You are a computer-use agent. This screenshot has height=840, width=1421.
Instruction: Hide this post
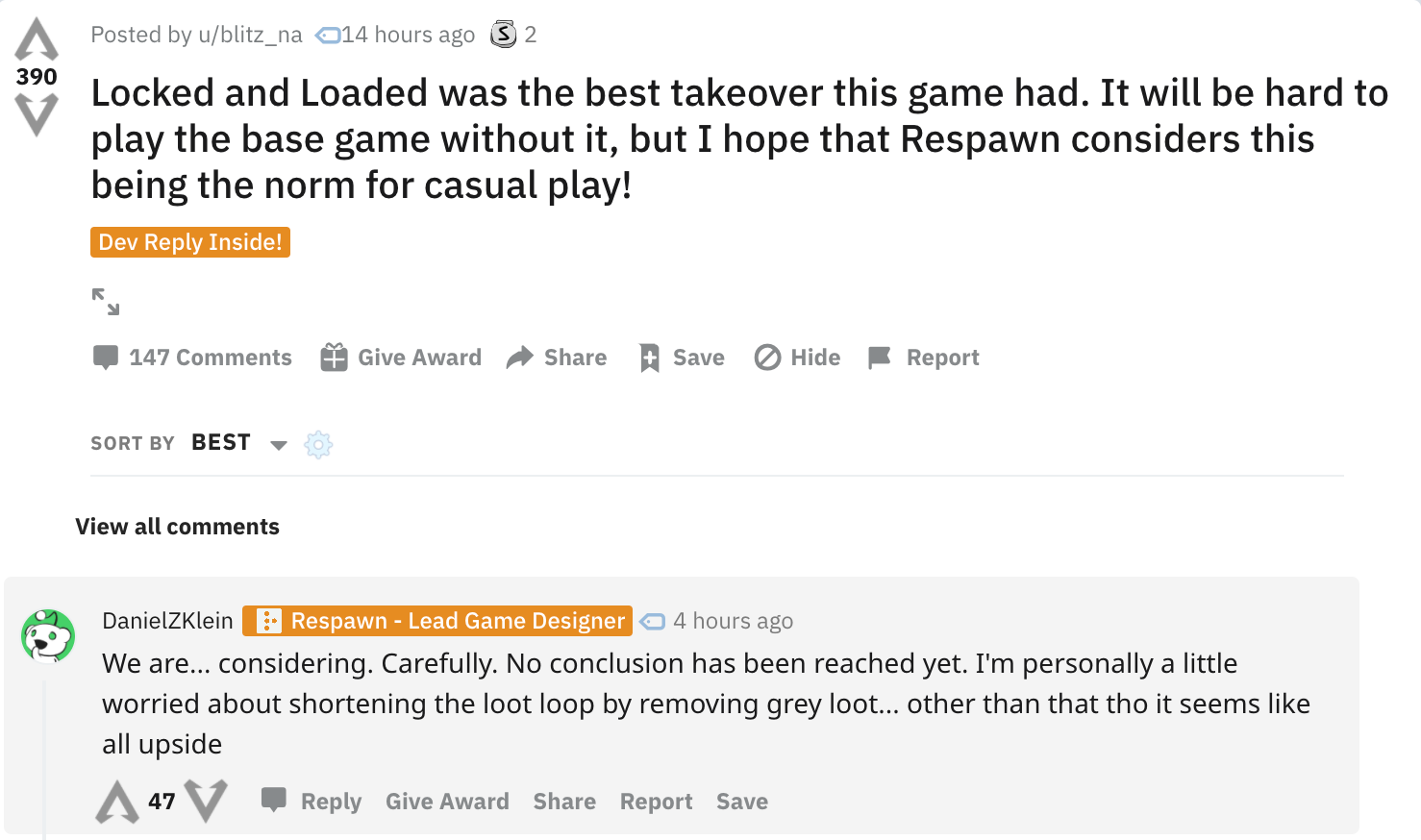tap(797, 358)
